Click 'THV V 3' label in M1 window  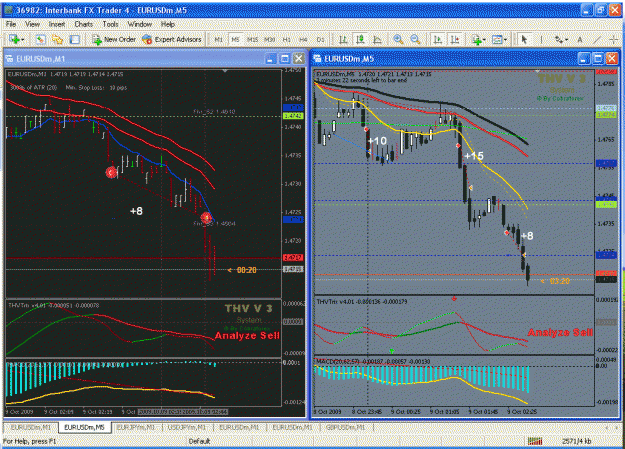(x=248, y=308)
